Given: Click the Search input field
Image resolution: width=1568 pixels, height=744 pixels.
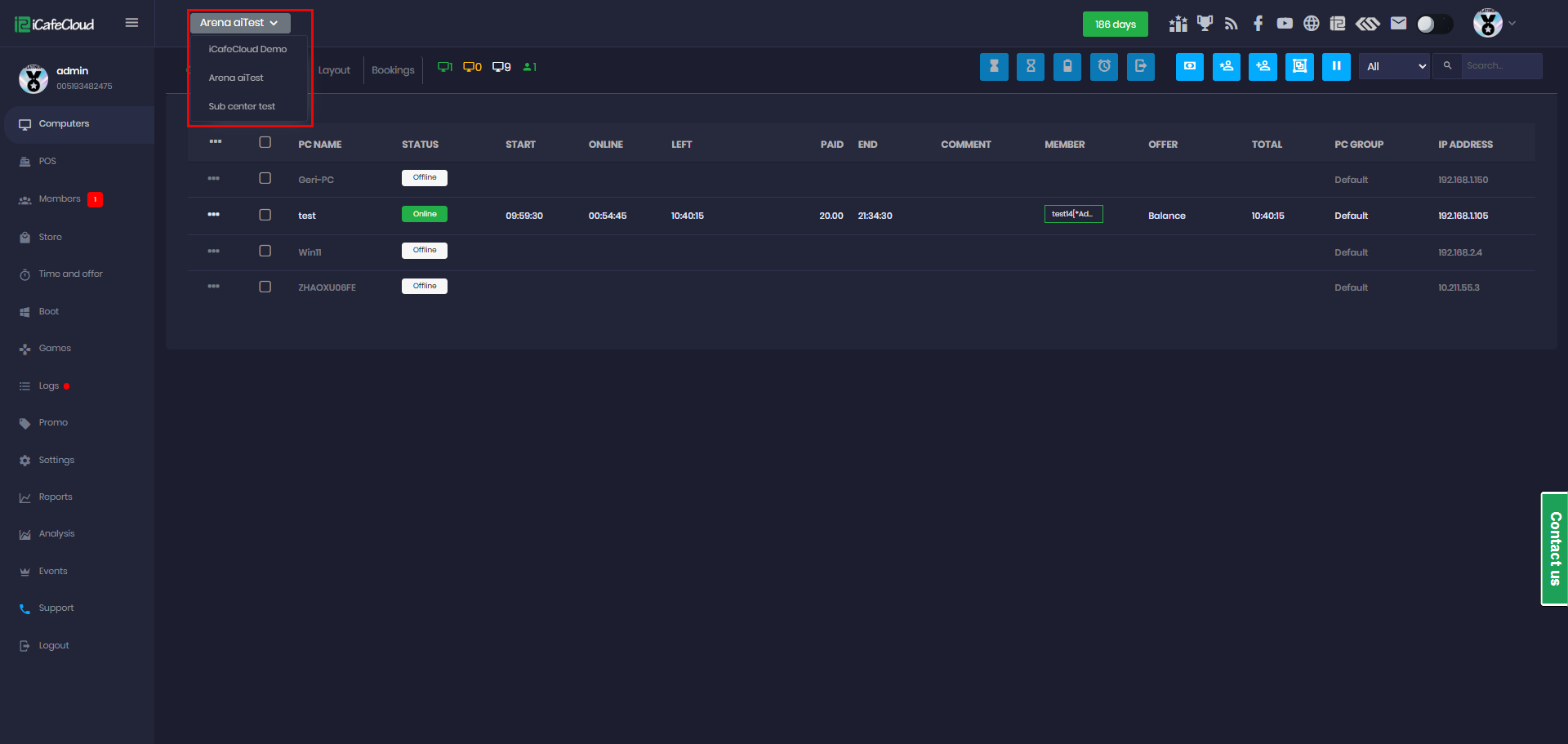Looking at the screenshot, I should pyautogui.click(x=1501, y=66).
